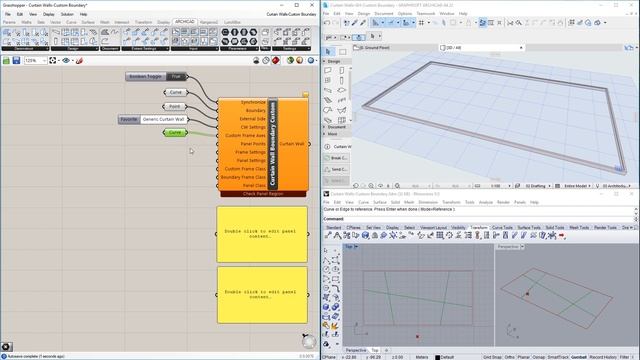This screenshot has width=640, height=360.
Task: Click the red shaded preview icon in Grasshopper
Action: point(276,60)
